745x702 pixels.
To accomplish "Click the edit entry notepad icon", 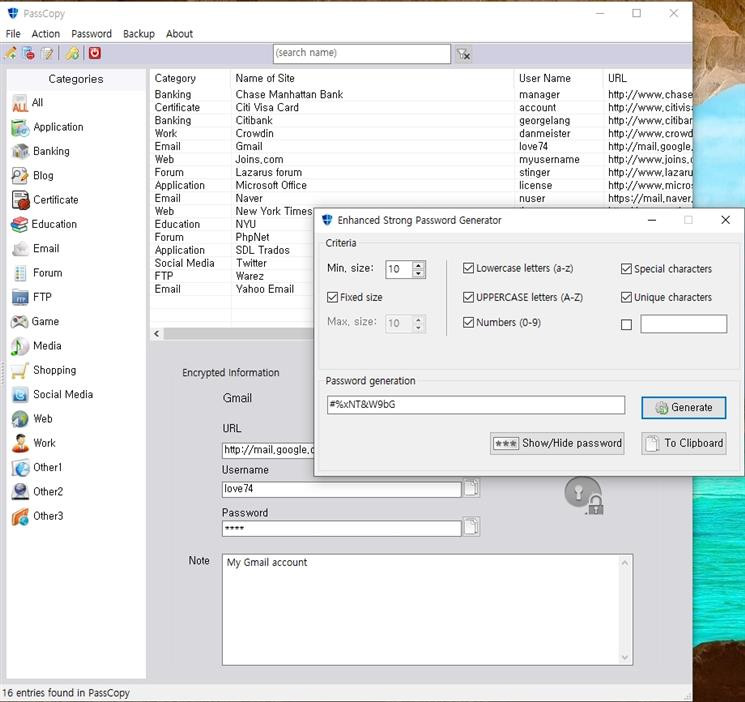I will (x=46, y=54).
